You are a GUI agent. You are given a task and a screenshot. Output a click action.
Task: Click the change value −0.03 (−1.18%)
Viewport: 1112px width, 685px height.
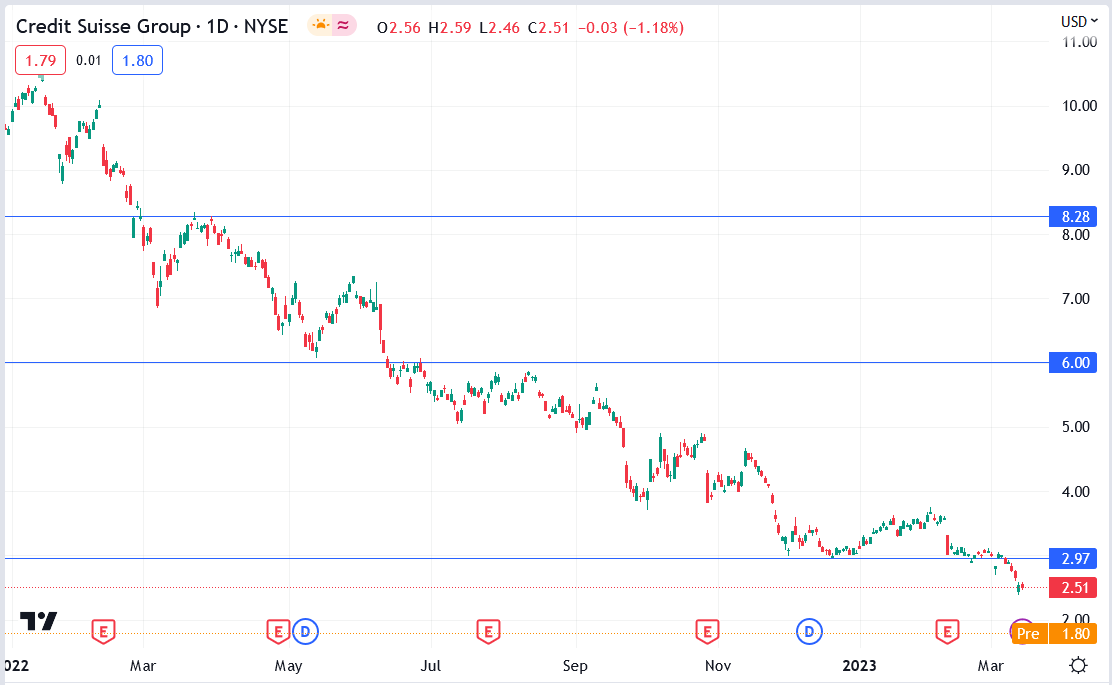click(x=630, y=28)
